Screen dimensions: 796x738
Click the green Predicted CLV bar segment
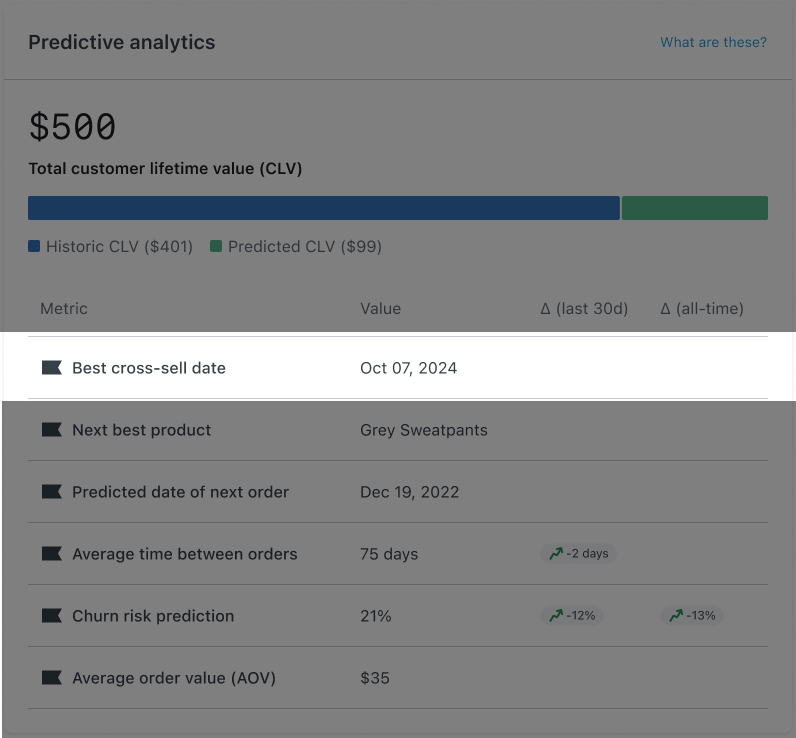(694, 208)
